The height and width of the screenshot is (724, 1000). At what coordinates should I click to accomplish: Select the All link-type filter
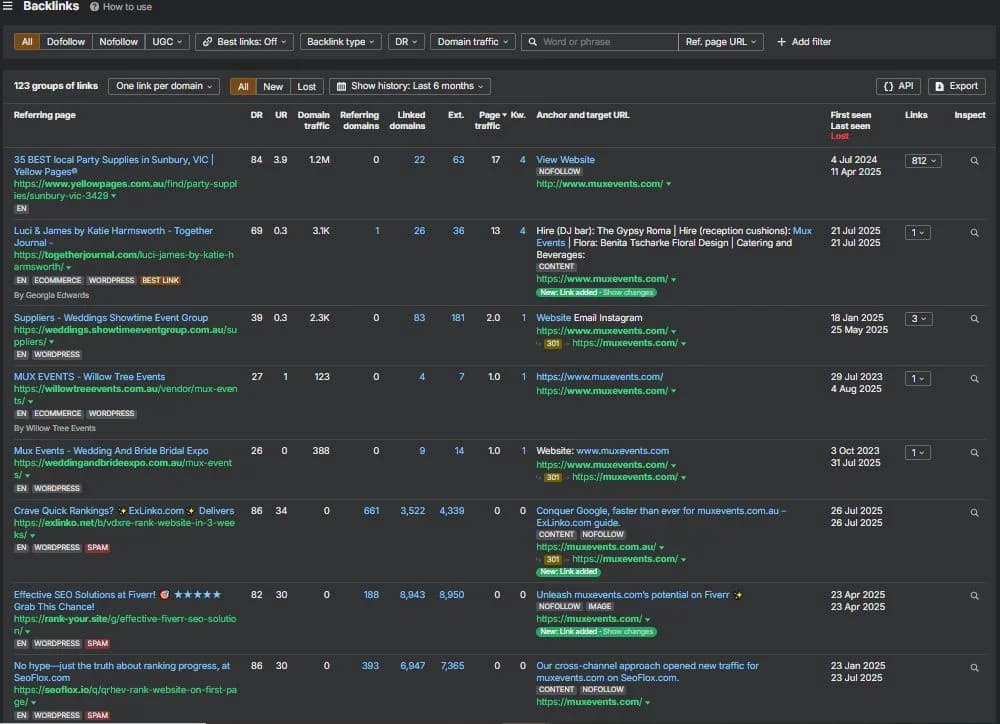(x=27, y=41)
